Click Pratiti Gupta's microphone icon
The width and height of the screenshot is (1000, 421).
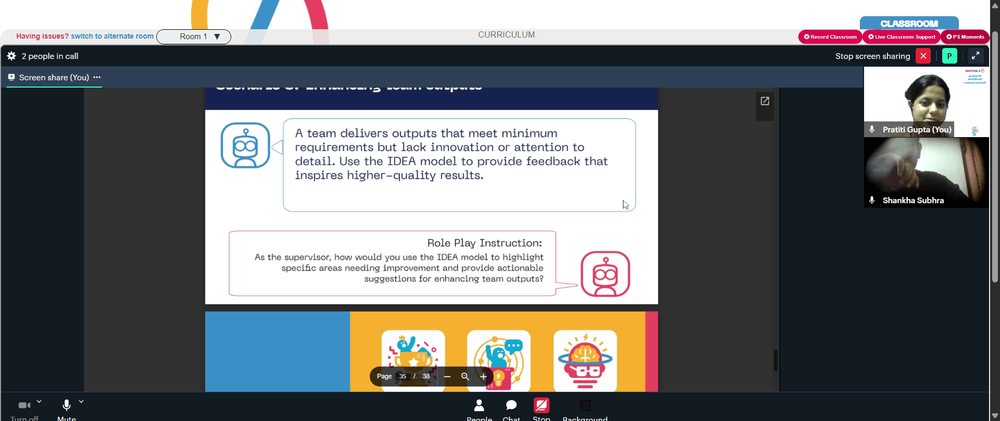872,129
